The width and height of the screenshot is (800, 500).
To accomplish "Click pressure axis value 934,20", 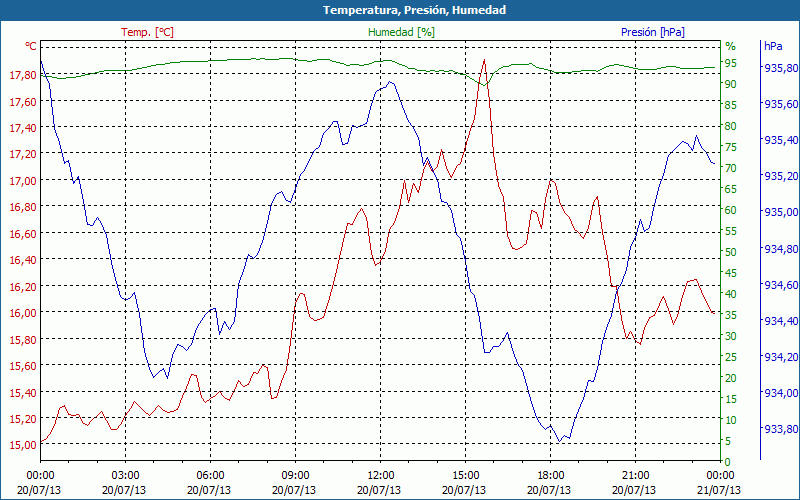I will [781, 357].
